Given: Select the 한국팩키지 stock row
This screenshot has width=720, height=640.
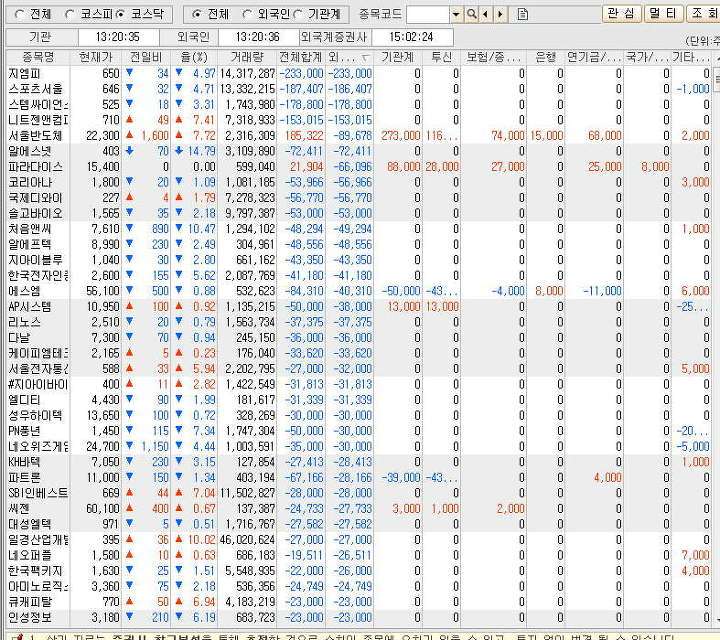Looking at the screenshot, I should [x=358, y=571].
